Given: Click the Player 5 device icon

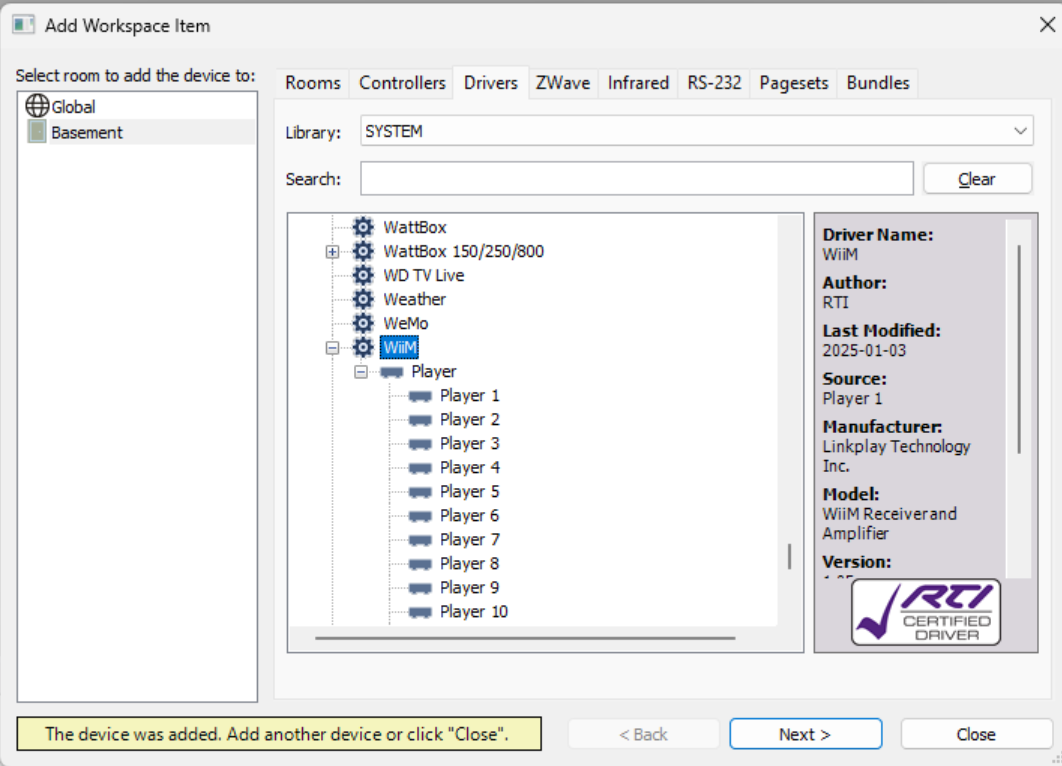Looking at the screenshot, I should pos(421,492).
